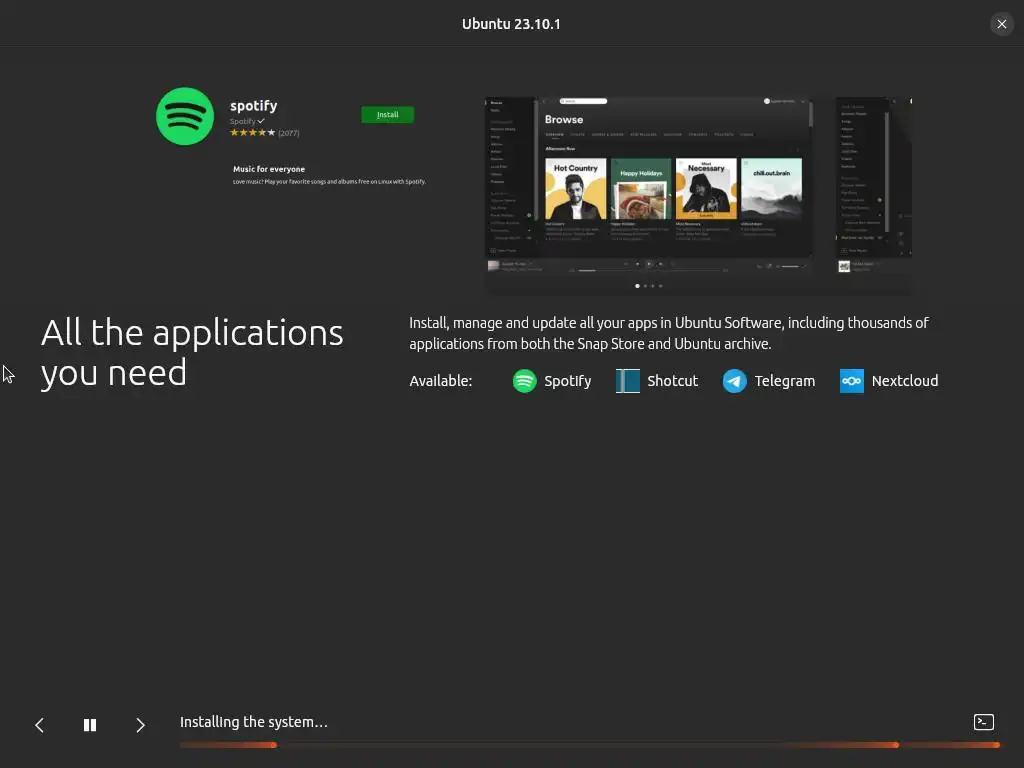1024x768 pixels.
Task: Click the Spotify Browse screenshot thumbnail
Action: 648,186
